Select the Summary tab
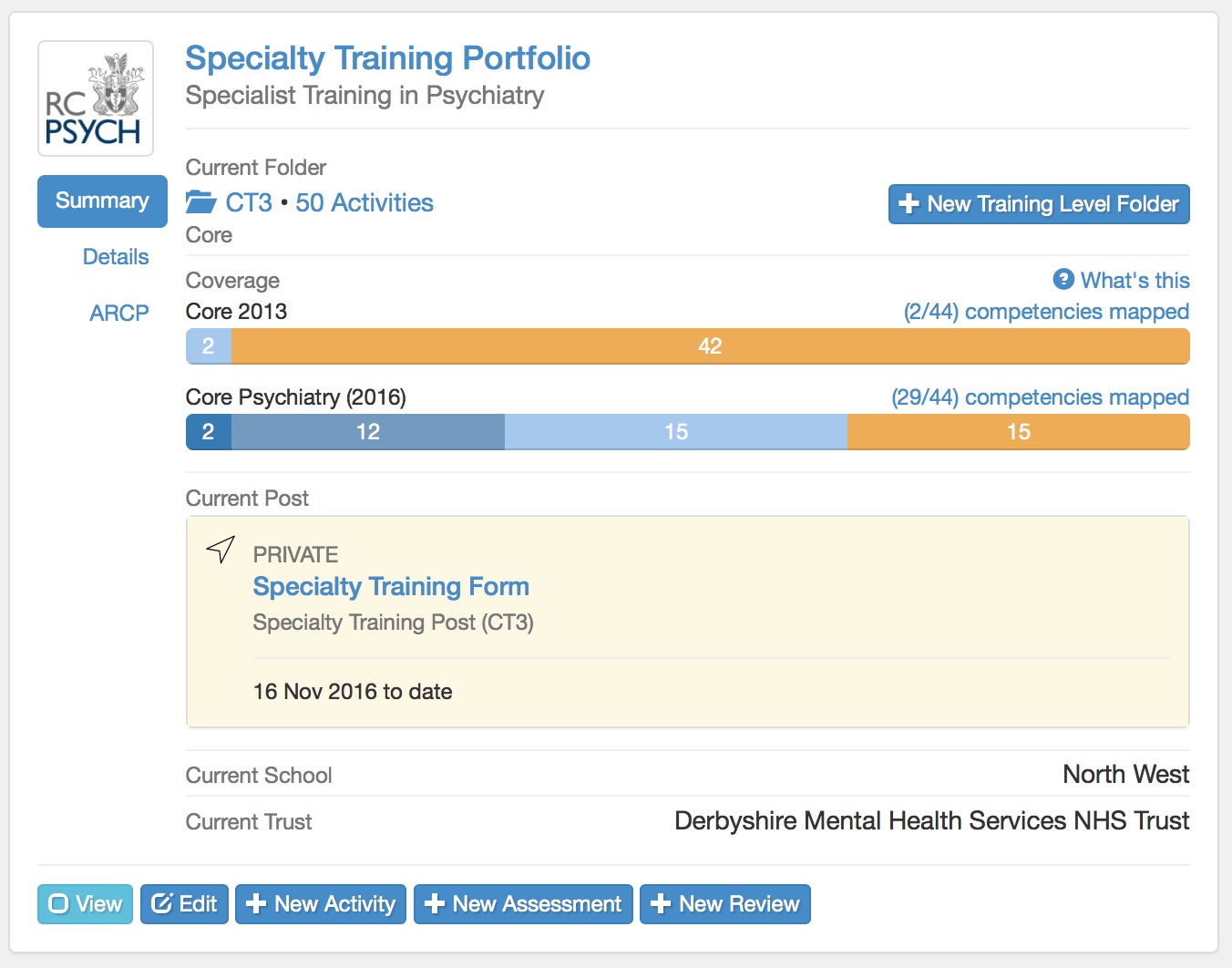This screenshot has width=1232, height=968. tap(102, 201)
